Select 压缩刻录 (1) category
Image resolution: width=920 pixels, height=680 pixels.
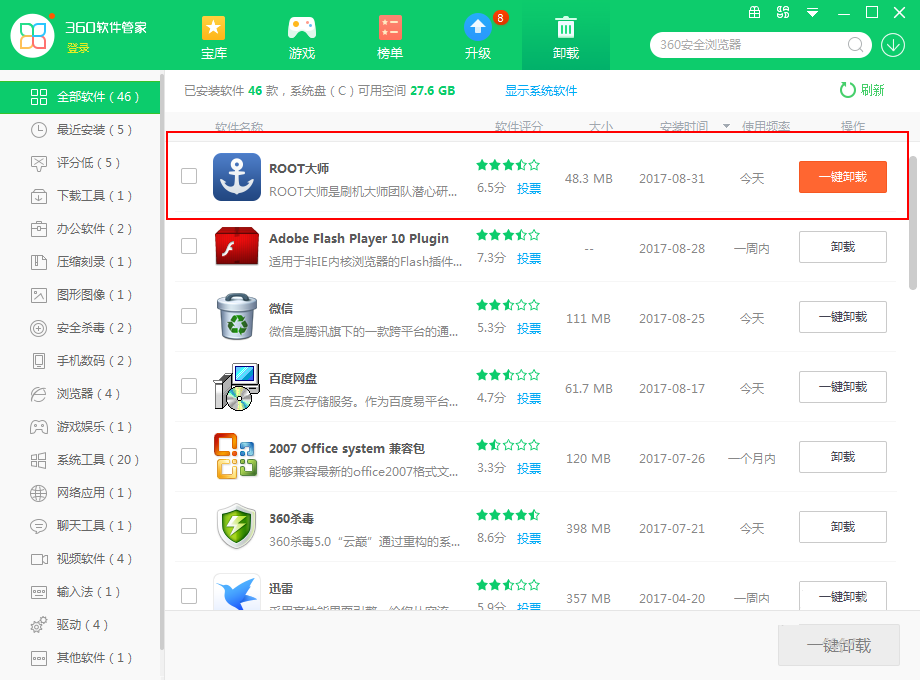click(80, 262)
